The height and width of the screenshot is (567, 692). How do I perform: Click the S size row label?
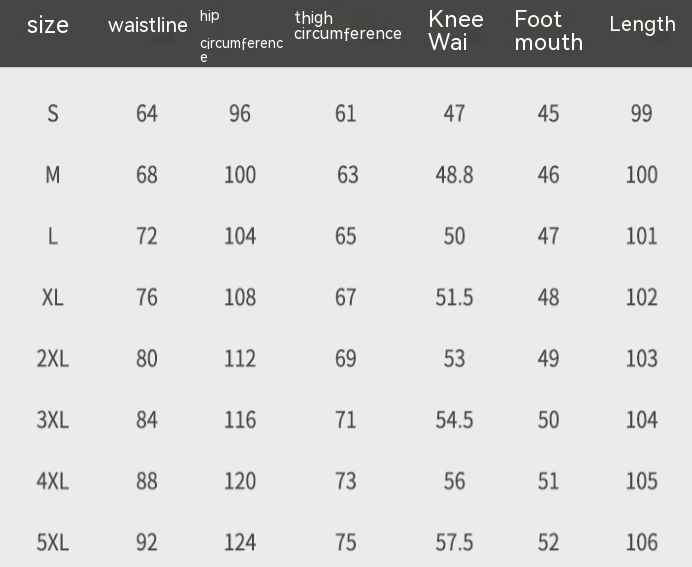53,114
